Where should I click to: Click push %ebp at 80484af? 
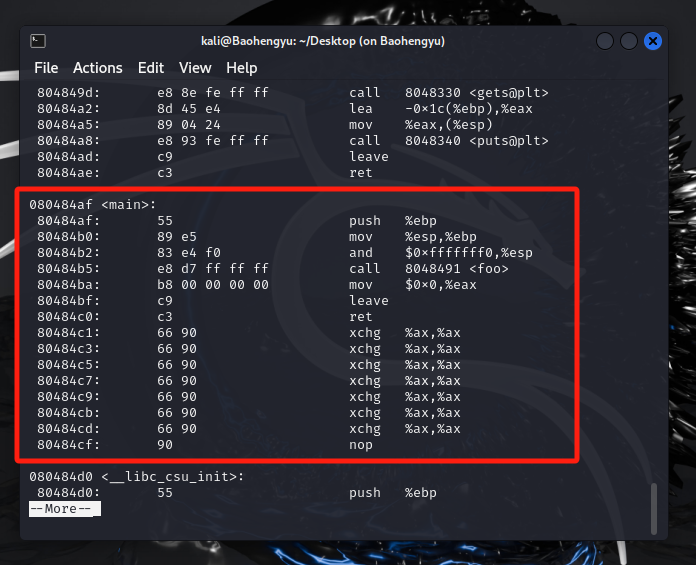(393, 221)
